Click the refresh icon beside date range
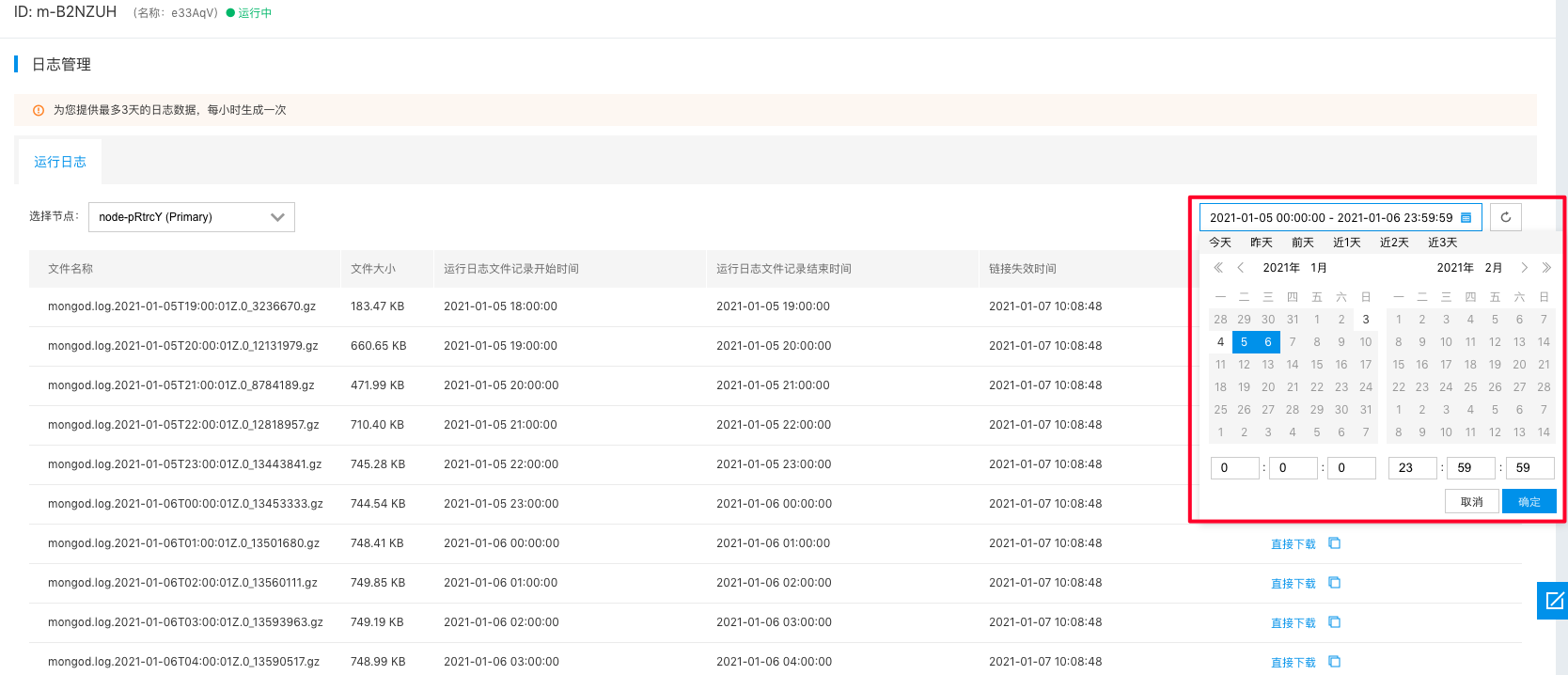 click(x=1505, y=217)
